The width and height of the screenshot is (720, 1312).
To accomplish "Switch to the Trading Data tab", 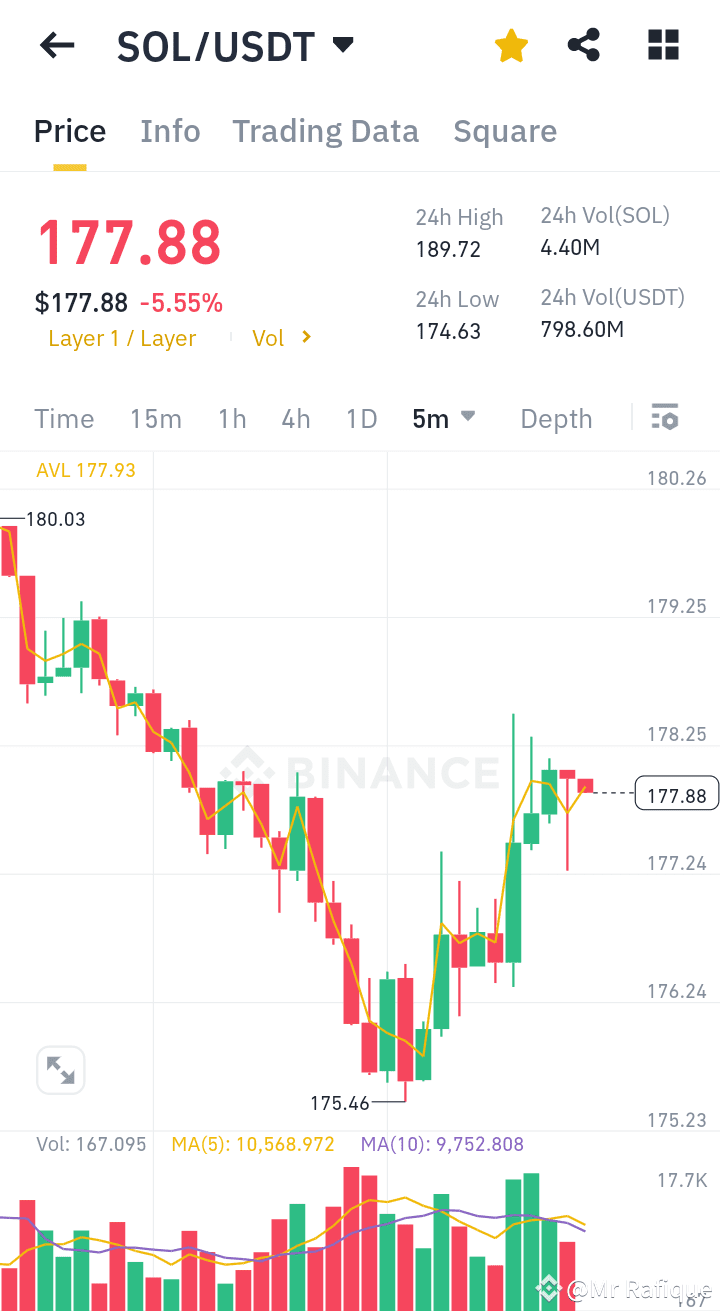I will point(325,131).
